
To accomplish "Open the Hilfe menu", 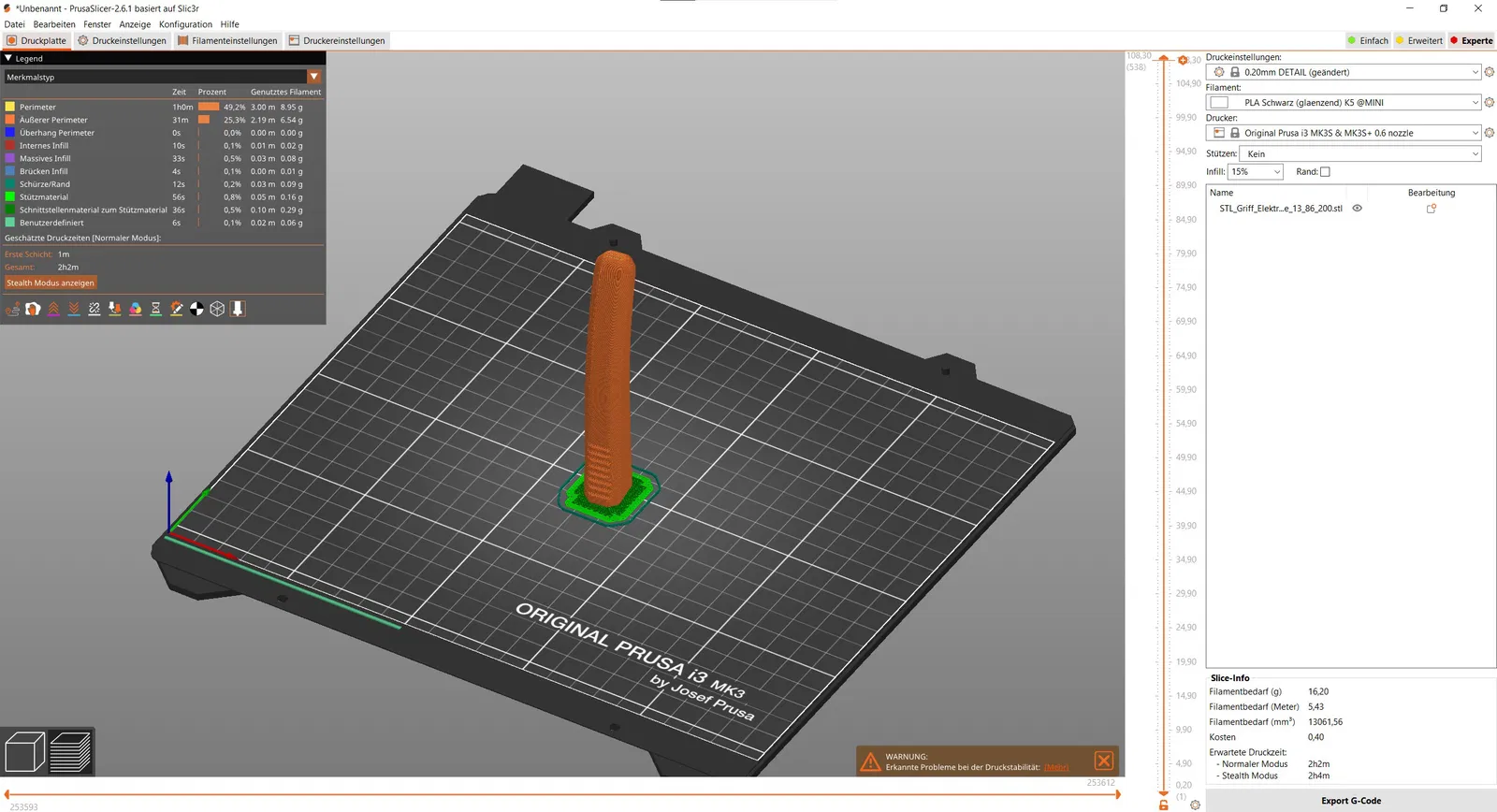I will (x=230, y=24).
